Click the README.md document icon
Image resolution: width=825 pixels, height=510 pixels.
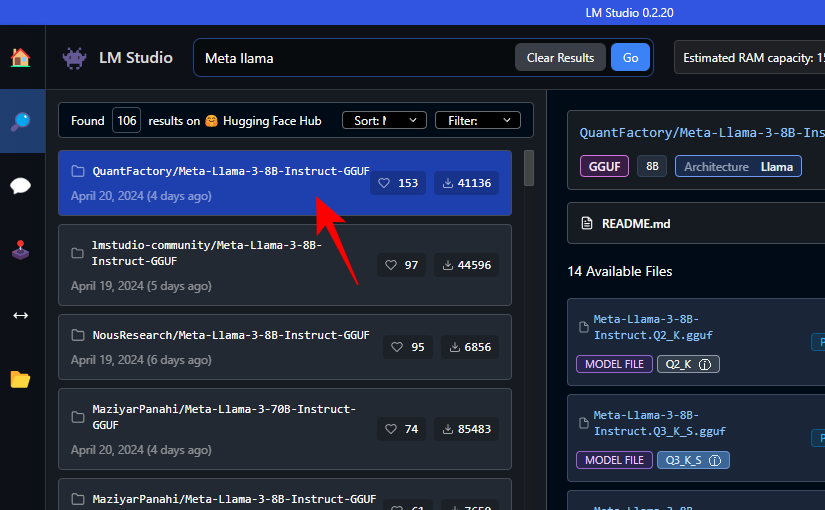click(x=587, y=223)
